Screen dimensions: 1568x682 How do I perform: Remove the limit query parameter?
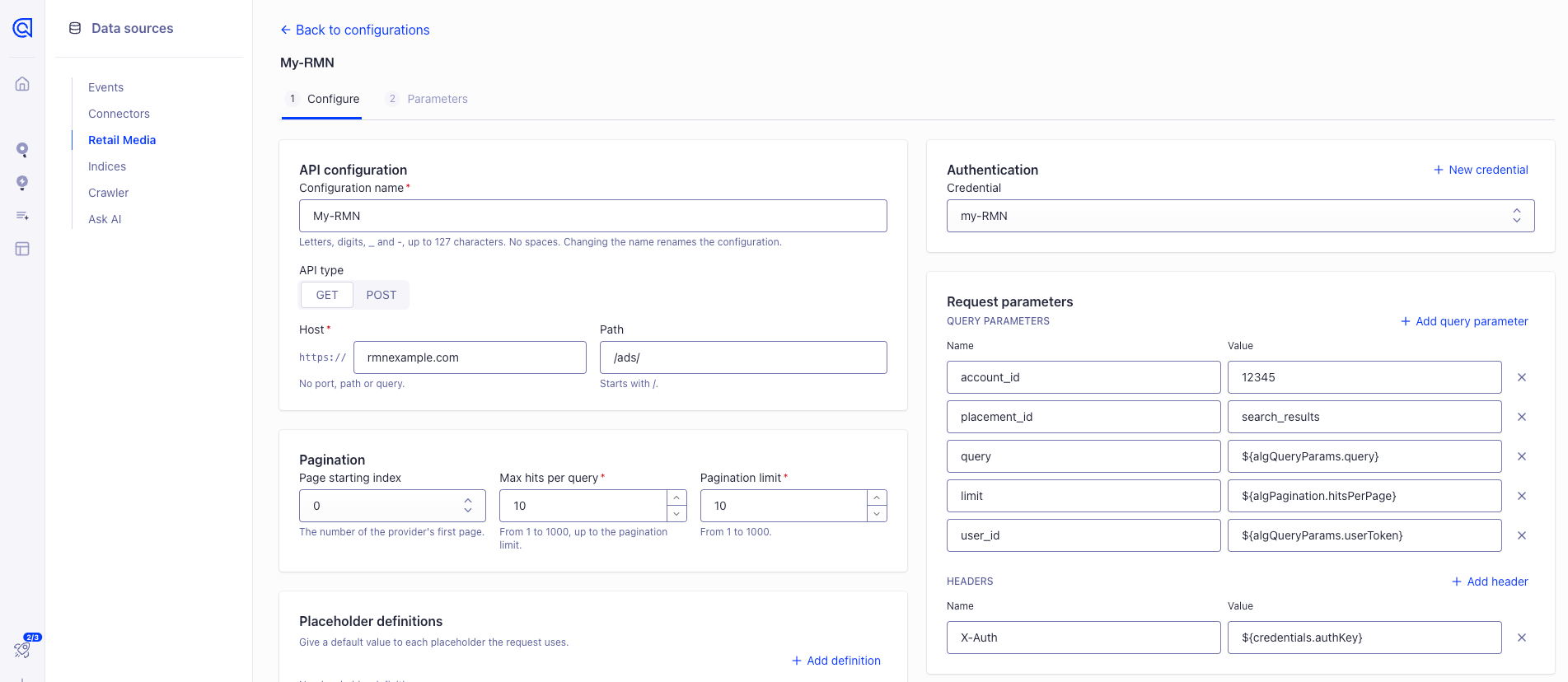pyautogui.click(x=1522, y=496)
